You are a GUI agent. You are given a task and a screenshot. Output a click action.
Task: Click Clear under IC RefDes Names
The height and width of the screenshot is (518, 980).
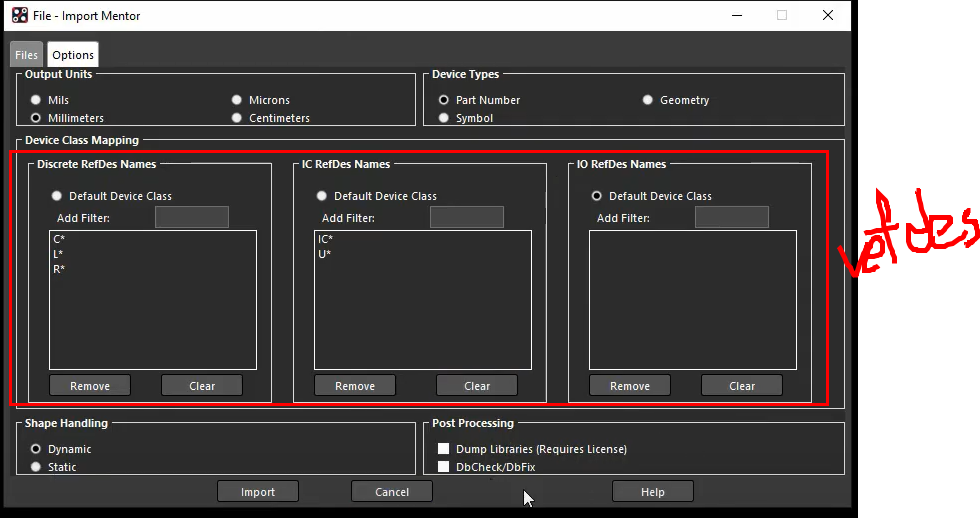(x=477, y=386)
